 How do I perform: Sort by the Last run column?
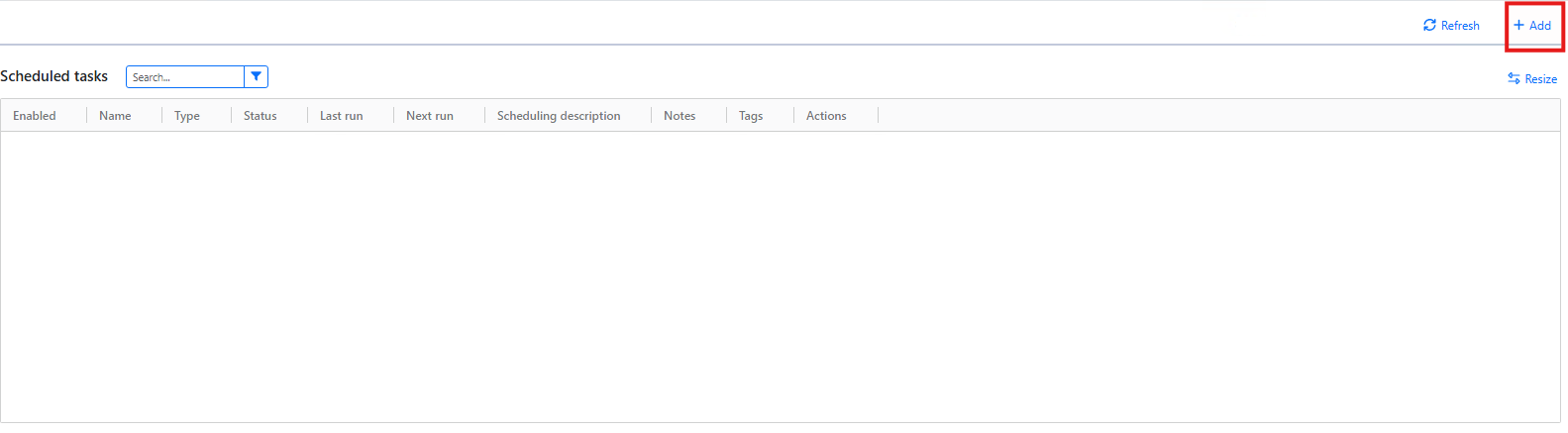pyautogui.click(x=342, y=116)
